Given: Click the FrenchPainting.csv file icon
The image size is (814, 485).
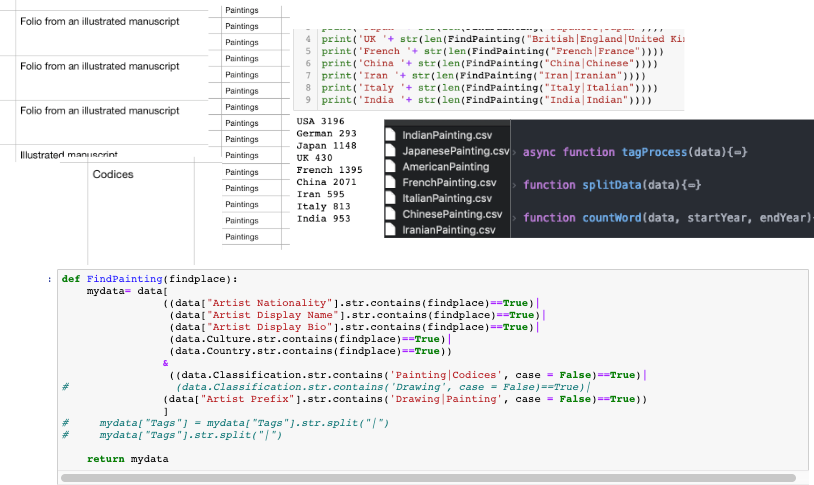Looking at the screenshot, I should tap(391, 183).
